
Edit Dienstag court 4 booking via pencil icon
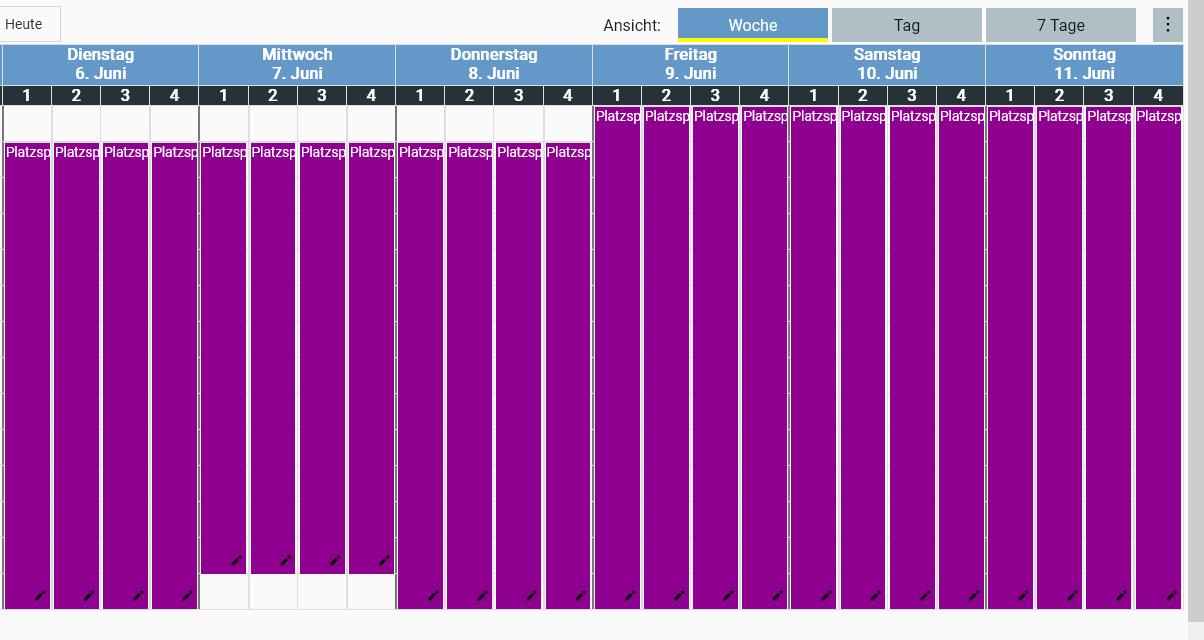point(188,596)
